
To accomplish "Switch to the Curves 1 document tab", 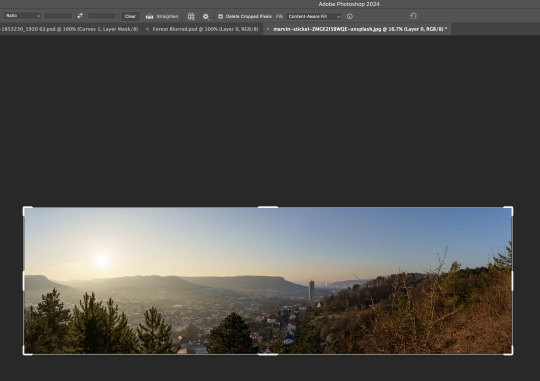I will pyautogui.click(x=69, y=29).
